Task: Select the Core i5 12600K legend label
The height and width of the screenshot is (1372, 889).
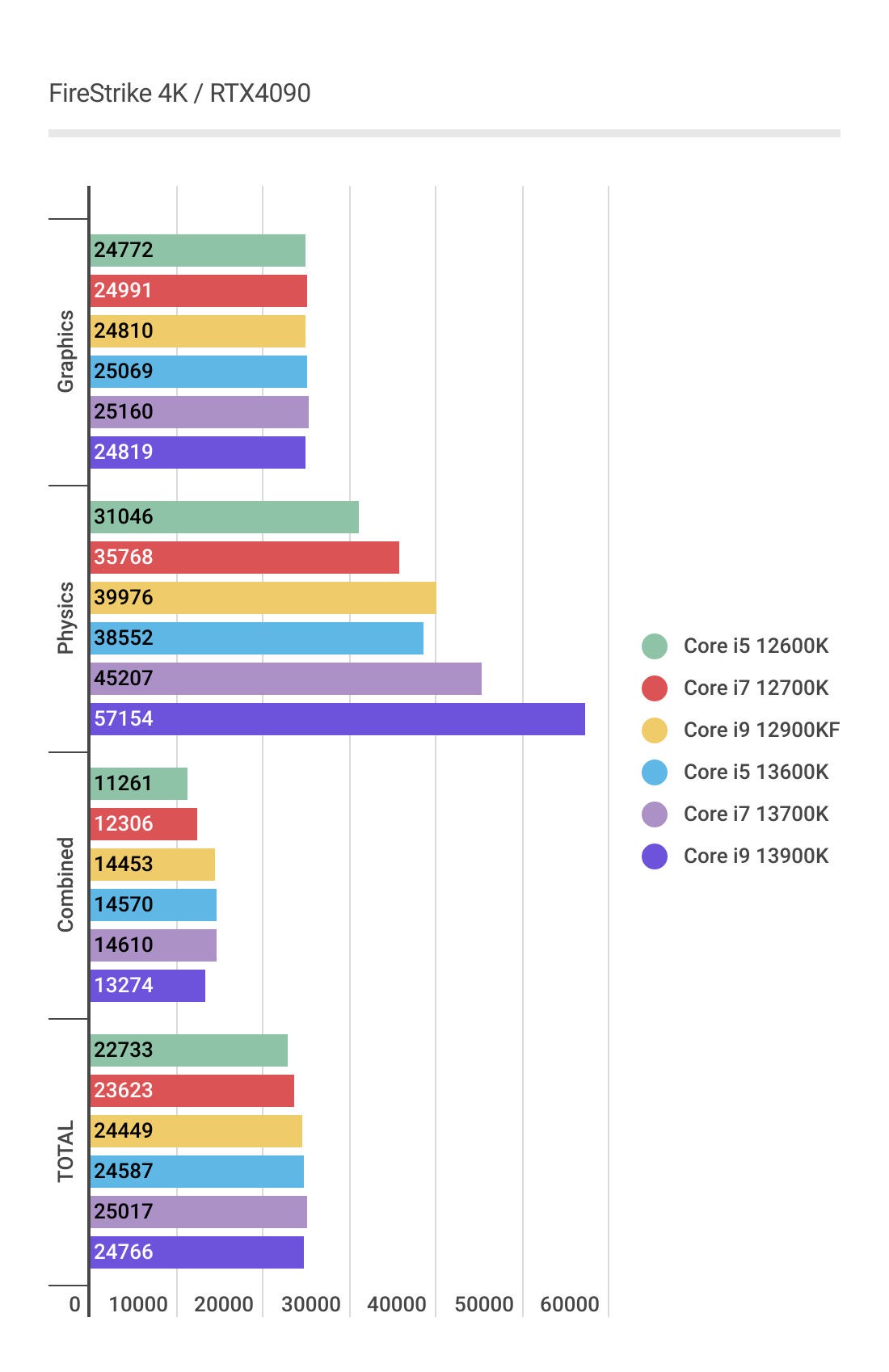Action: (x=756, y=646)
